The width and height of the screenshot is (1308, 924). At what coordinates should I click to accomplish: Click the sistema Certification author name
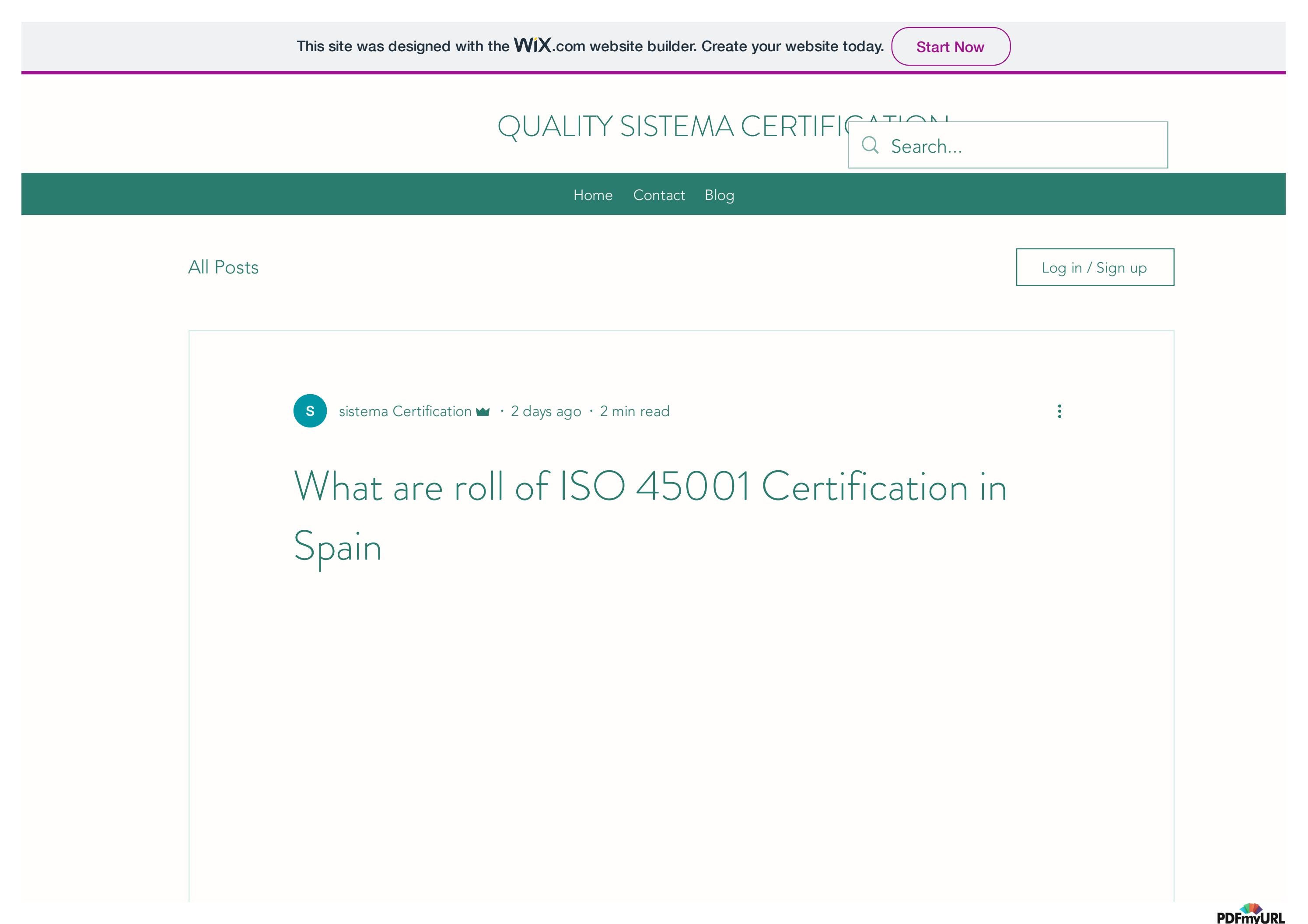405,411
